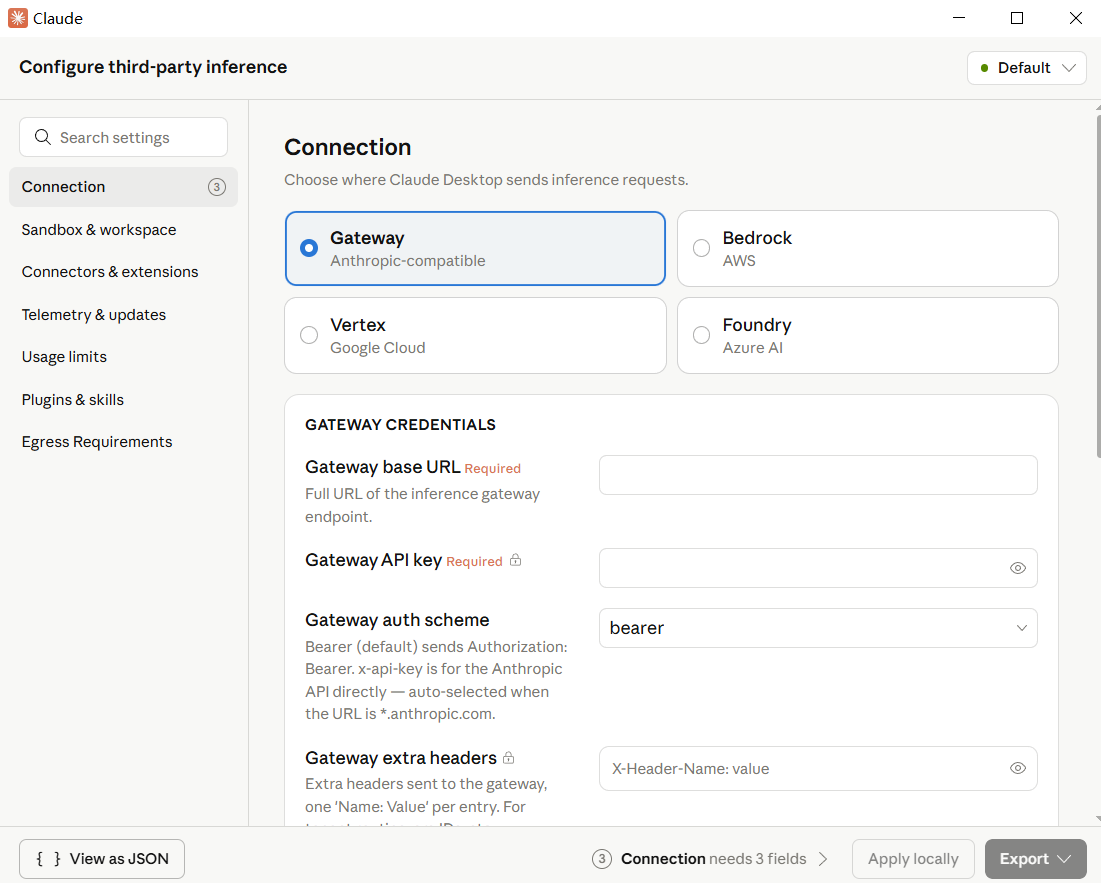
Task: Click the Claude app logo icon
Action: coord(18,18)
